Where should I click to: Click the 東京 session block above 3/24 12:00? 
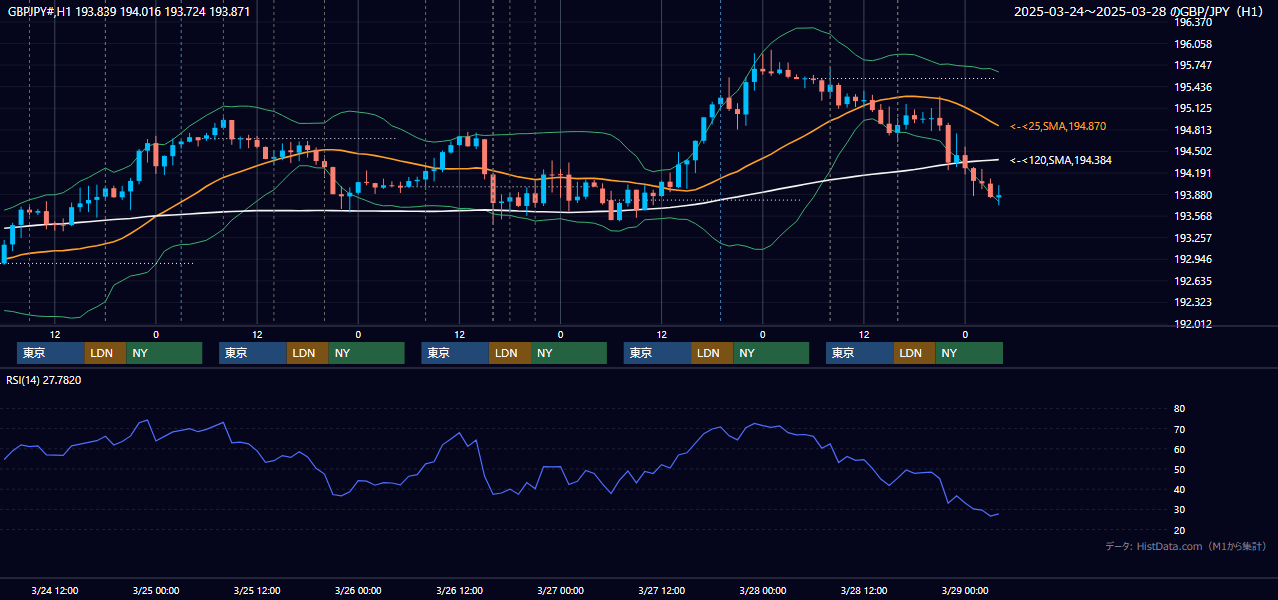click(51, 353)
